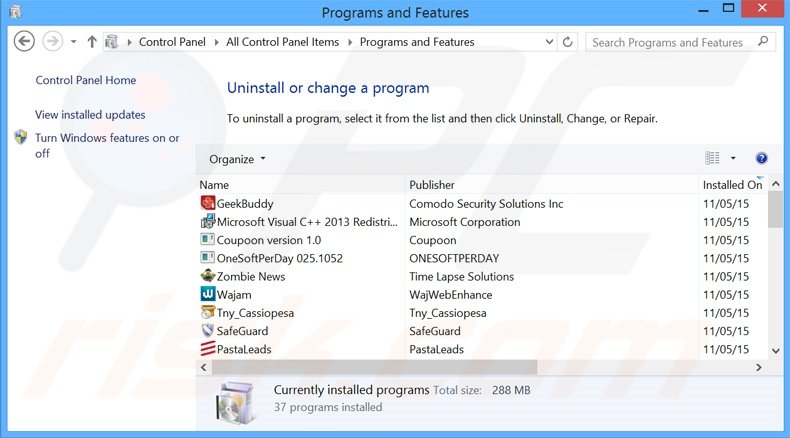Image resolution: width=790 pixels, height=438 pixels.
Task: Open View installed updates link
Action: point(90,115)
